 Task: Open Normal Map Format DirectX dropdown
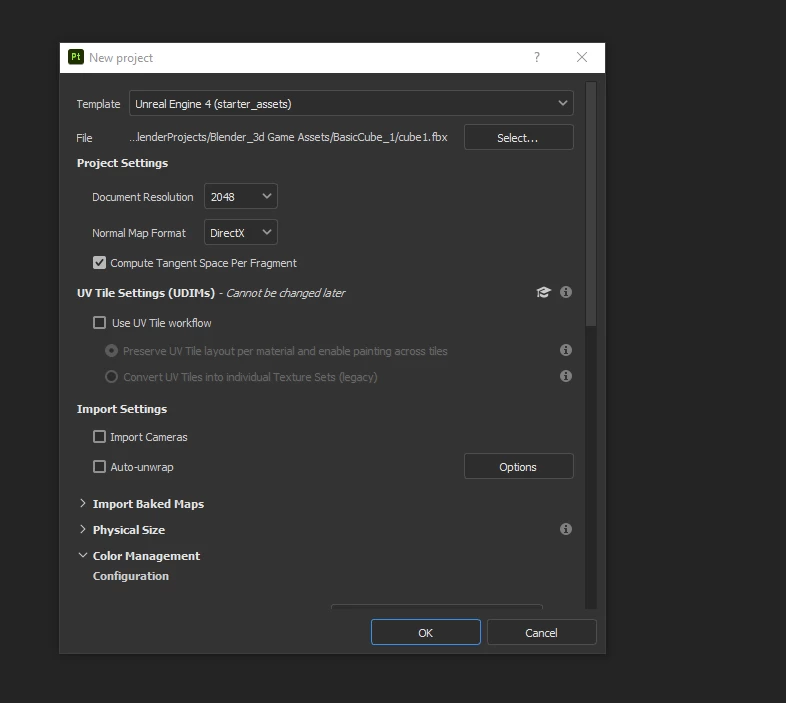(x=241, y=233)
